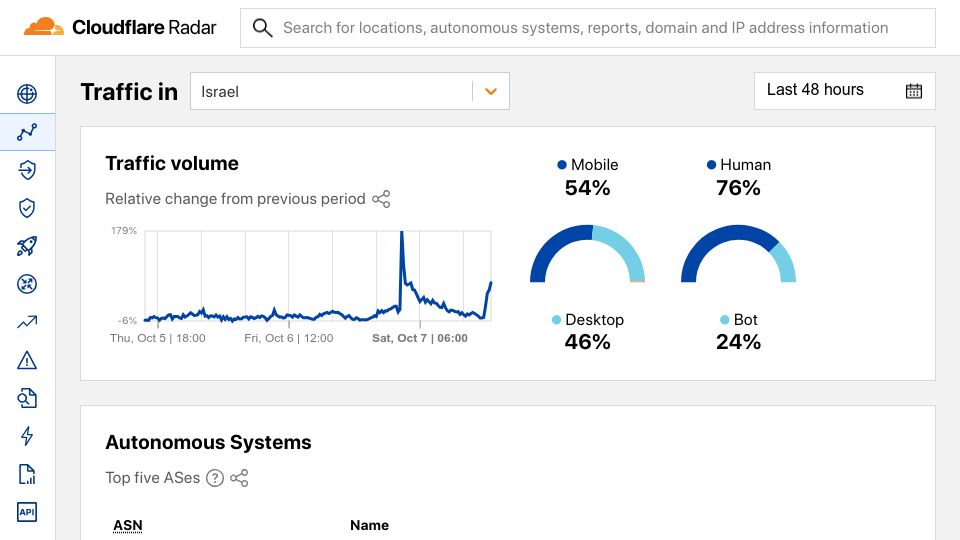The width and height of the screenshot is (960, 540).
Task: Click the Fri, Oct 6 | 12:00 label
Action: pyautogui.click(x=289, y=338)
